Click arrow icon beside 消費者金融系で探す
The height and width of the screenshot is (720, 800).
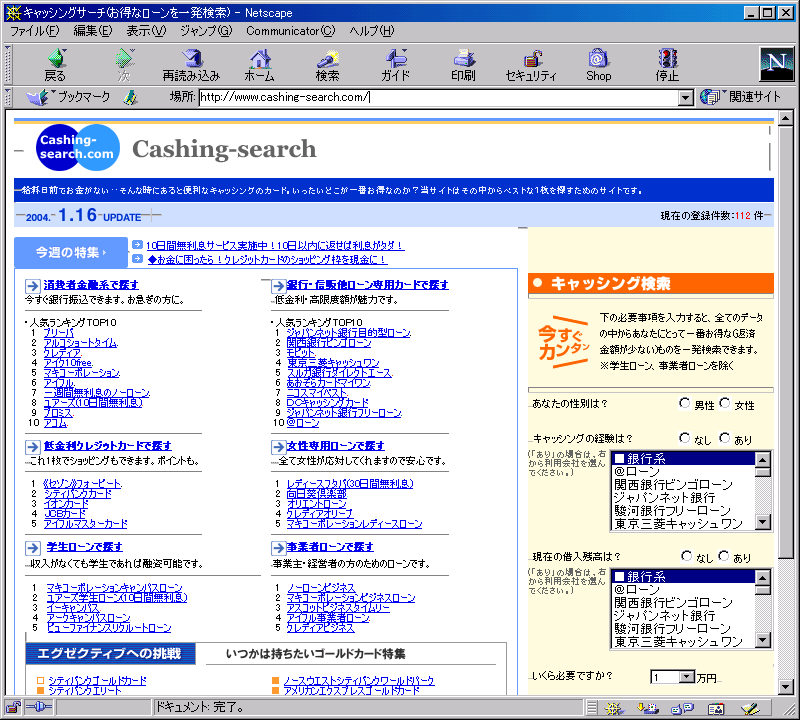tap(33, 286)
